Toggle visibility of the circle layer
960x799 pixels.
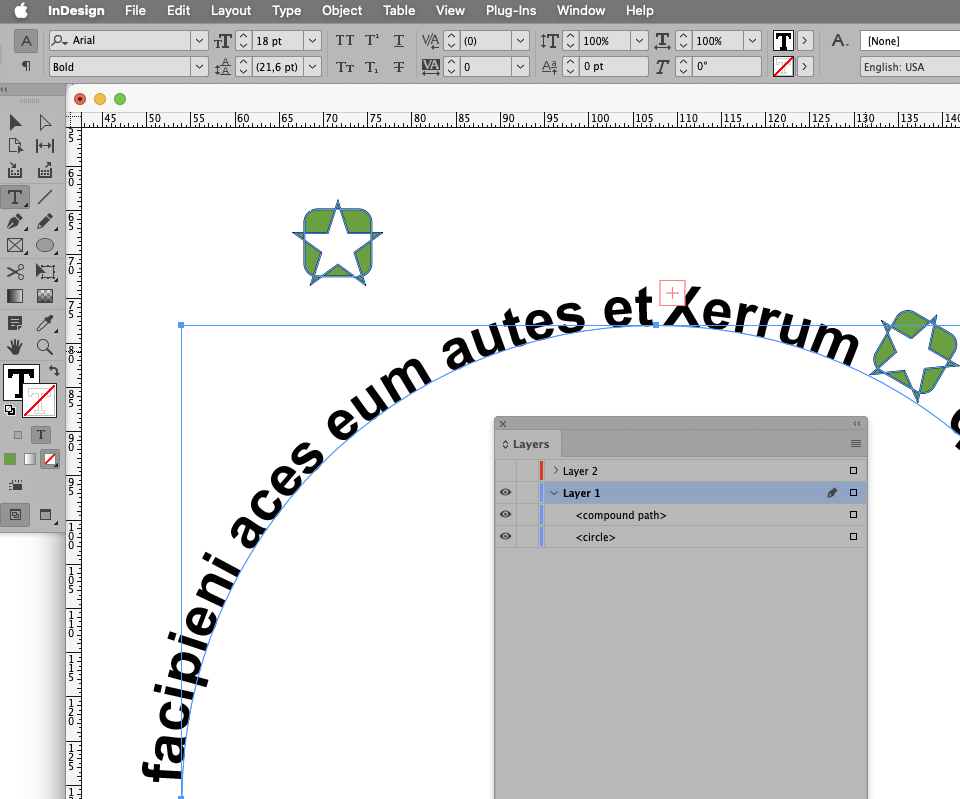pos(505,536)
